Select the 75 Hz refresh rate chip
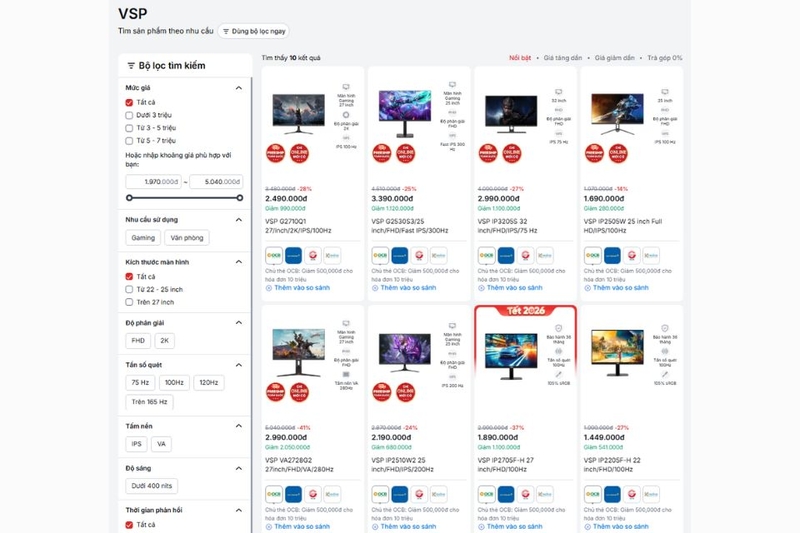This screenshot has width=800, height=533. pos(140,383)
